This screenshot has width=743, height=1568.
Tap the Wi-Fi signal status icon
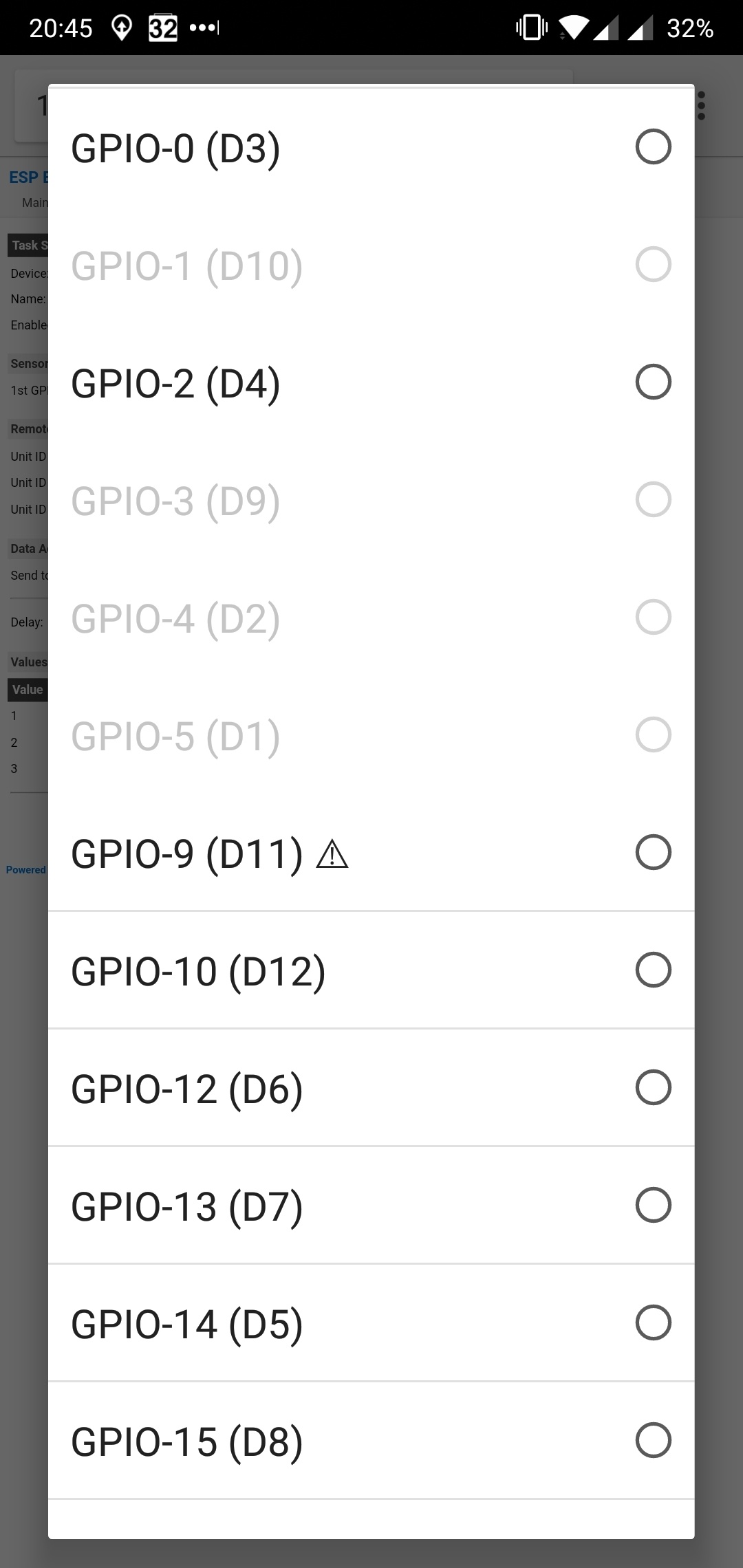(573, 28)
